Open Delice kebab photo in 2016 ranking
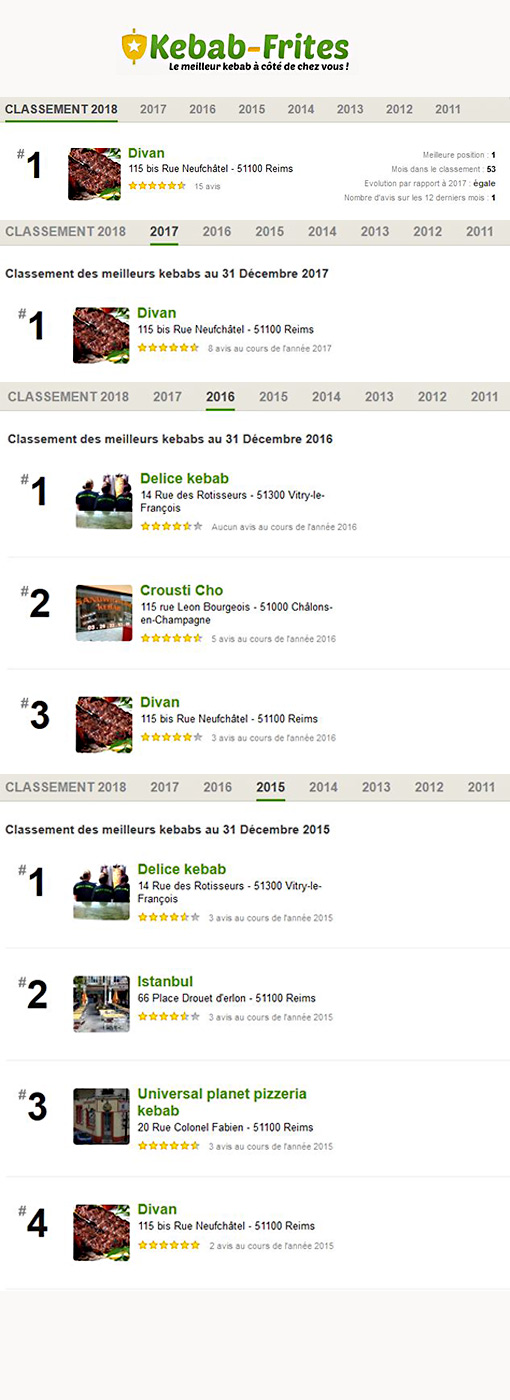Viewport: 510px width, 1400px height. click(104, 500)
